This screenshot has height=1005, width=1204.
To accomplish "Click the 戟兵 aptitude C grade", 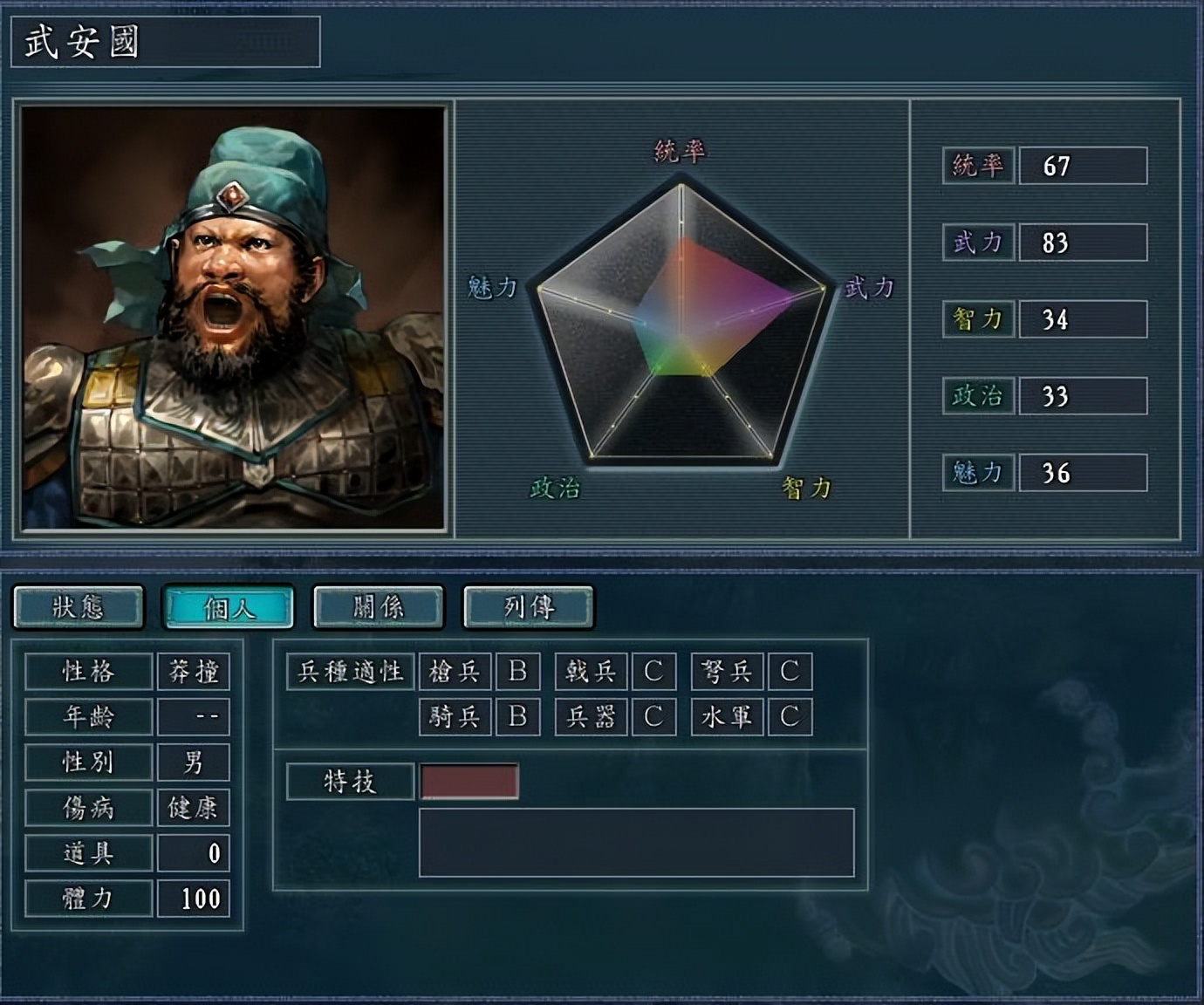I will tap(653, 671).
